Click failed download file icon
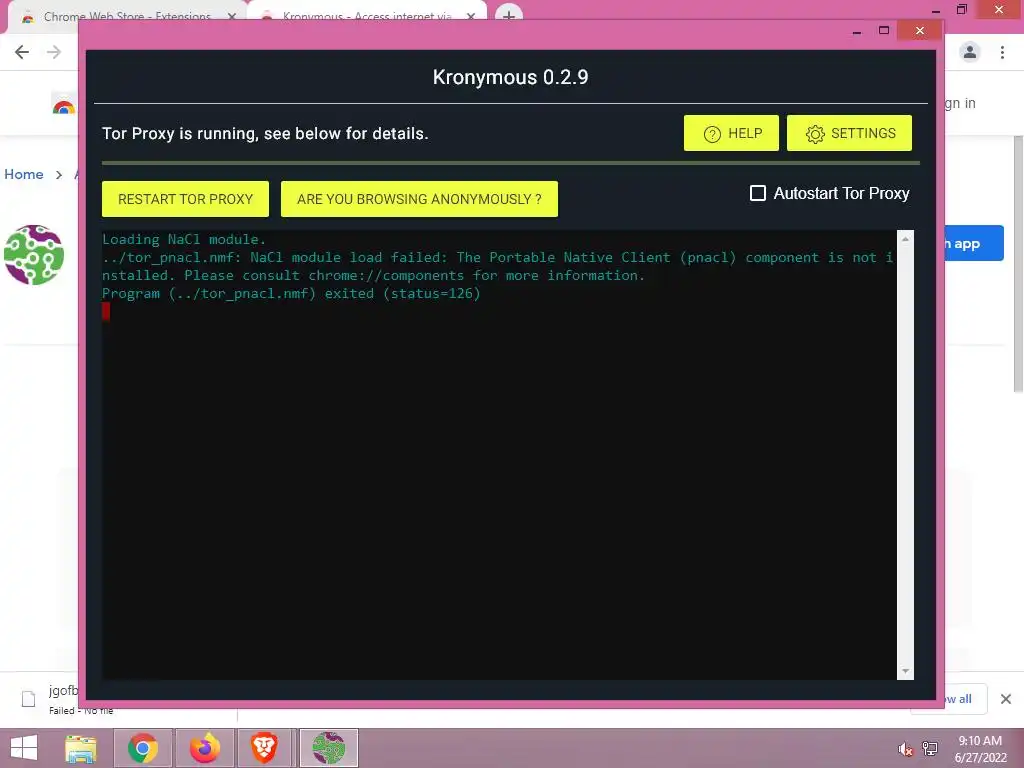 29,699
